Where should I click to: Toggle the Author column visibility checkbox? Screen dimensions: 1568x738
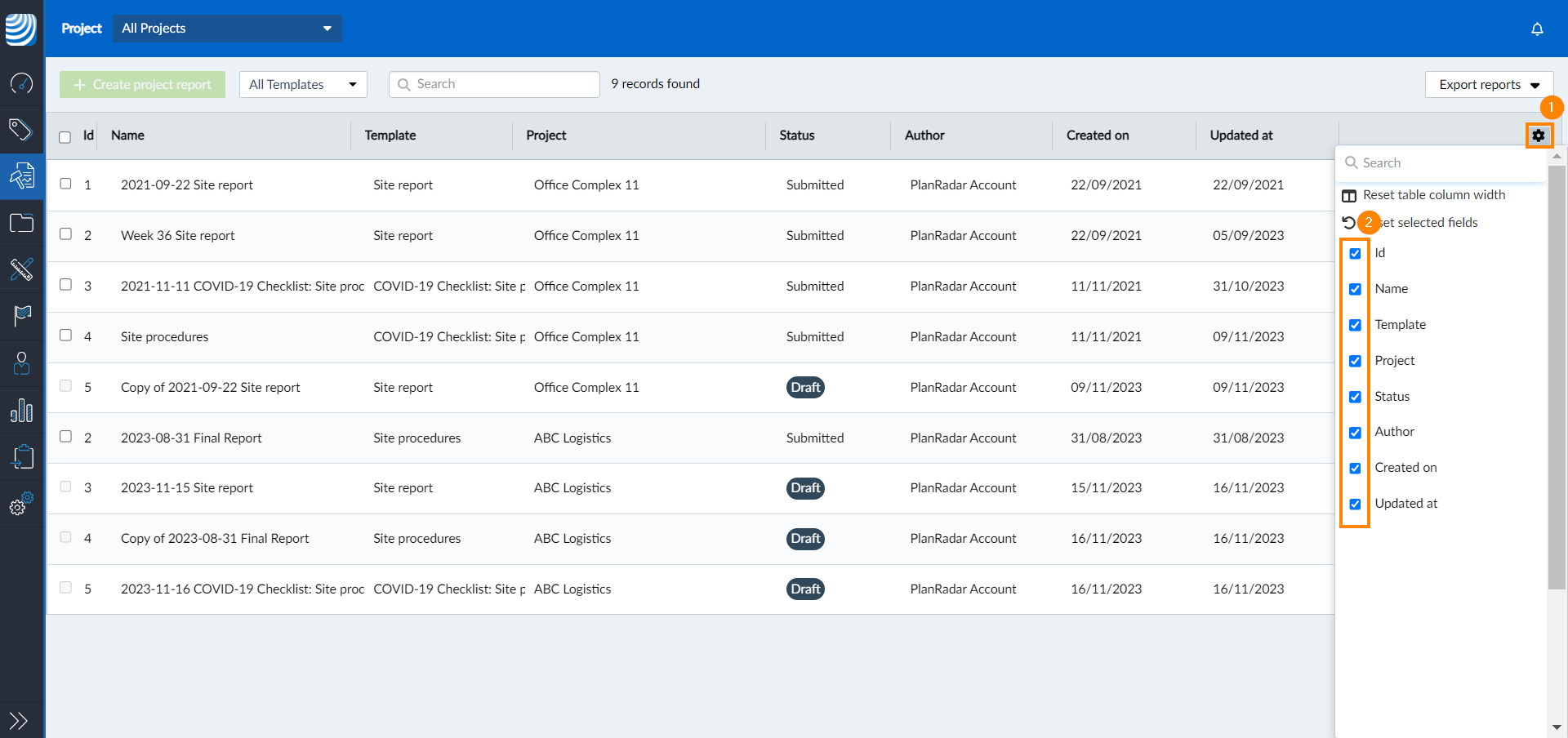pyautogui.click(x=1356, y=432)
